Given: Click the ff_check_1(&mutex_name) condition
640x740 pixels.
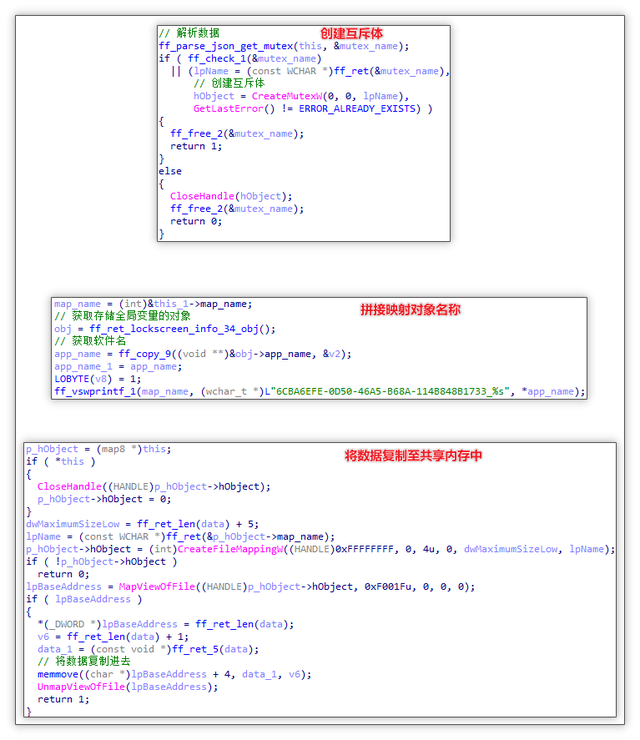Looking at the screenshot, I should point(255,59).
